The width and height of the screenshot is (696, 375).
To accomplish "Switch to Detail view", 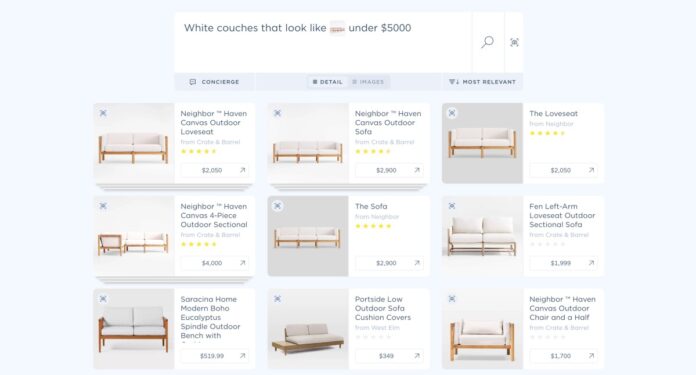I will tap(328, 82).
